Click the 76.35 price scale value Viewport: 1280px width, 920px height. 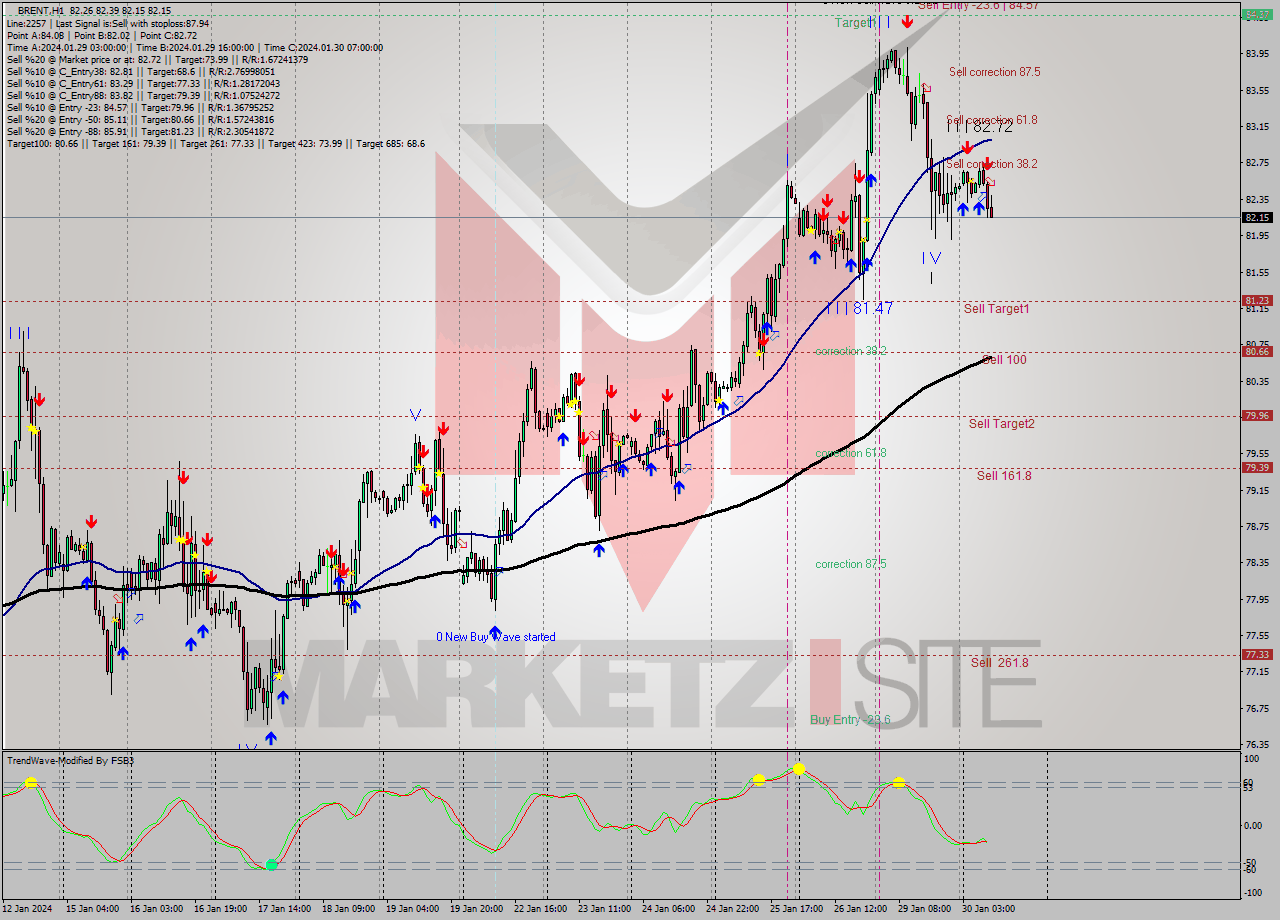coord(1257,745)
